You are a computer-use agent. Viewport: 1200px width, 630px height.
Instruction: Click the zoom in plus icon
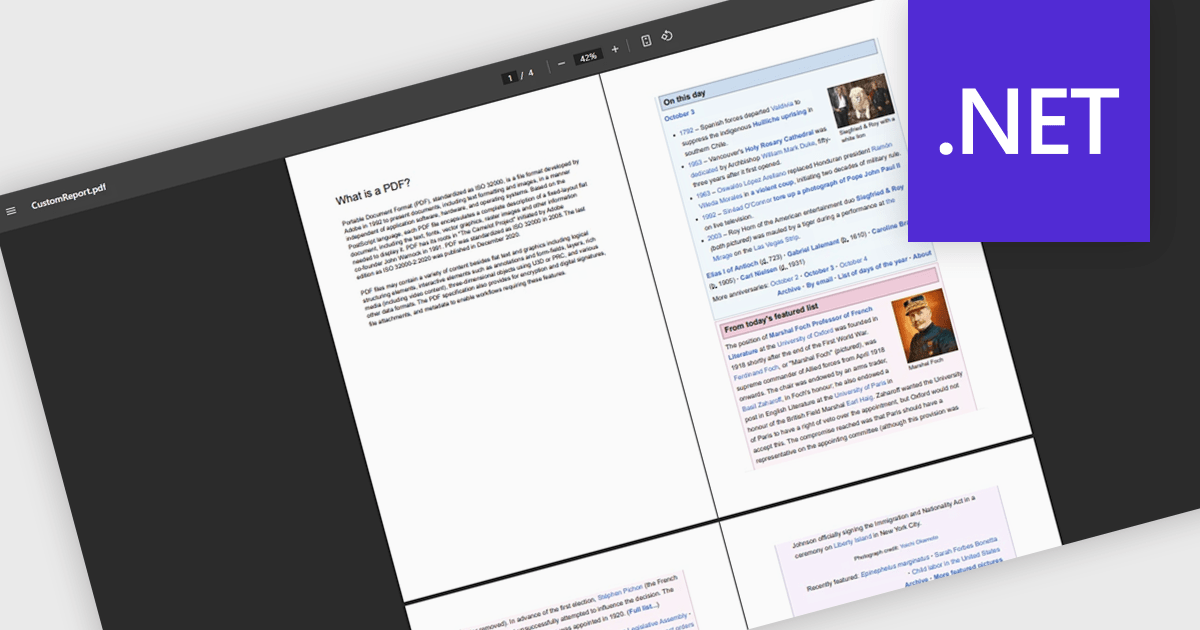click(x=615, y=48)
